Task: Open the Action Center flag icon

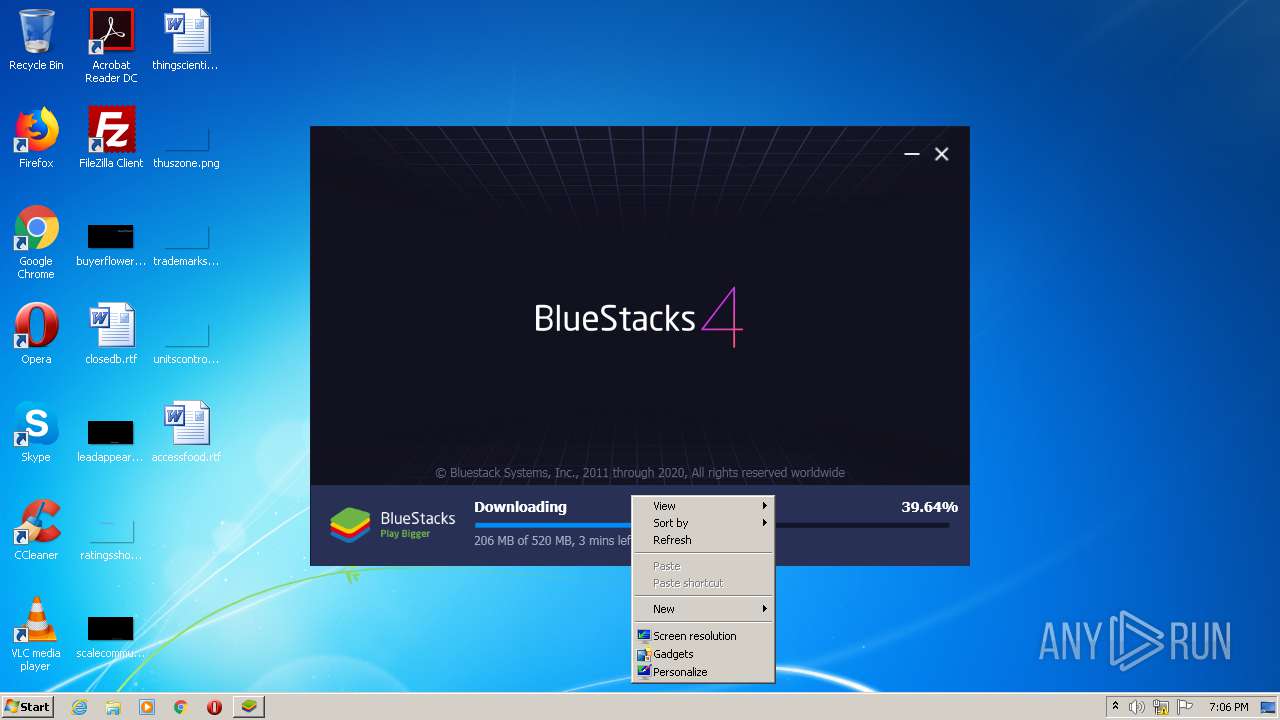Action: pos(1185,707)
